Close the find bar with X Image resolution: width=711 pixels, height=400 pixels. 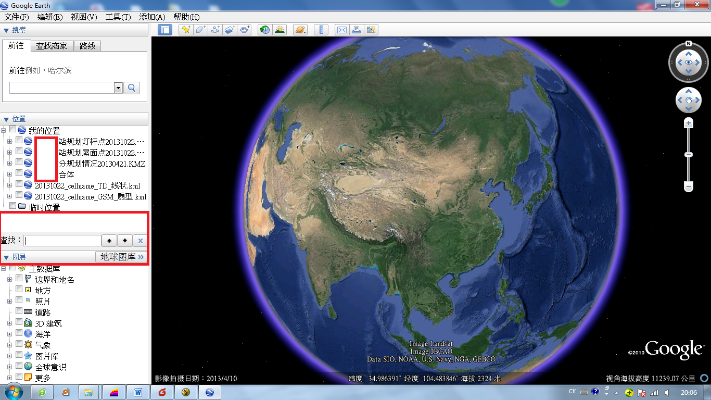[141, 241]
